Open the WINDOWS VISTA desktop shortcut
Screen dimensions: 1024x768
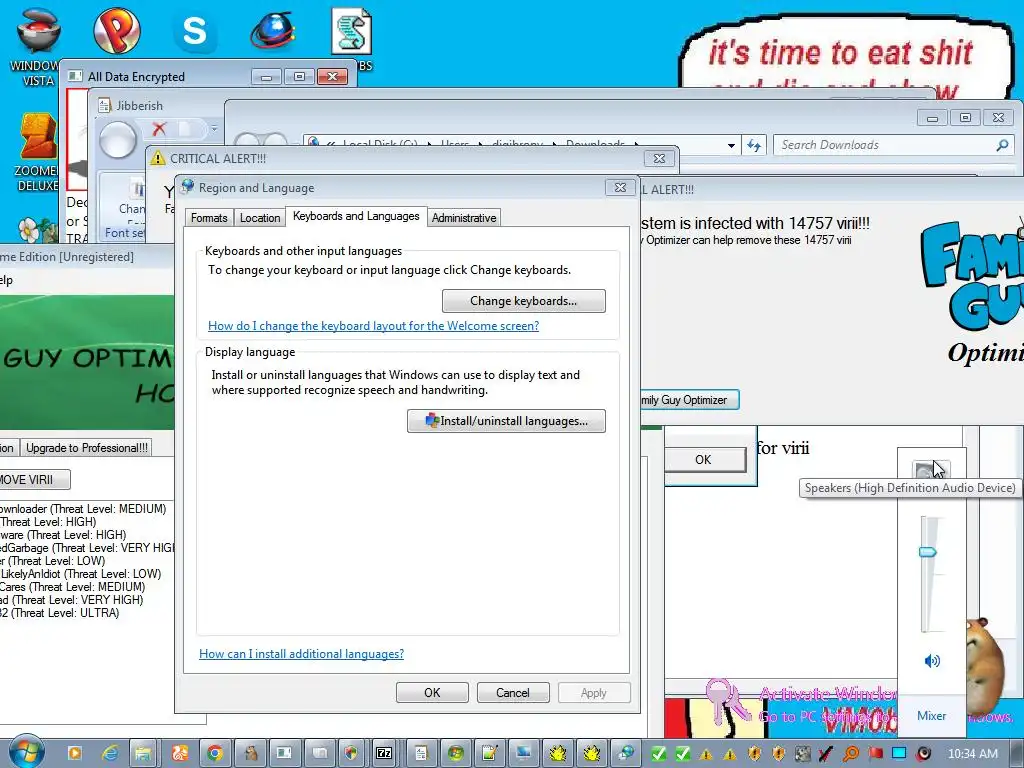coord(38,46)
